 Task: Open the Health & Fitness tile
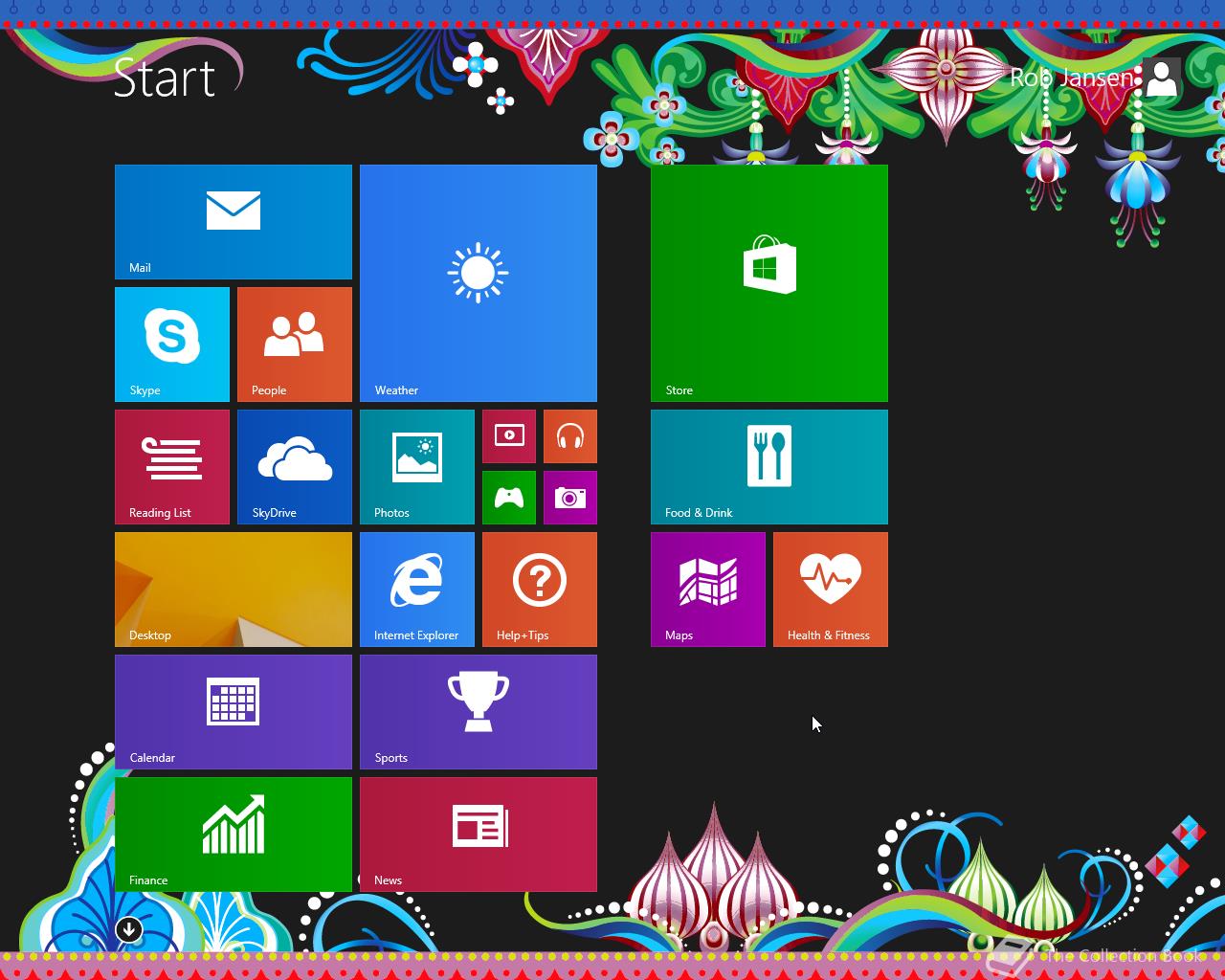tap(831, 590)
